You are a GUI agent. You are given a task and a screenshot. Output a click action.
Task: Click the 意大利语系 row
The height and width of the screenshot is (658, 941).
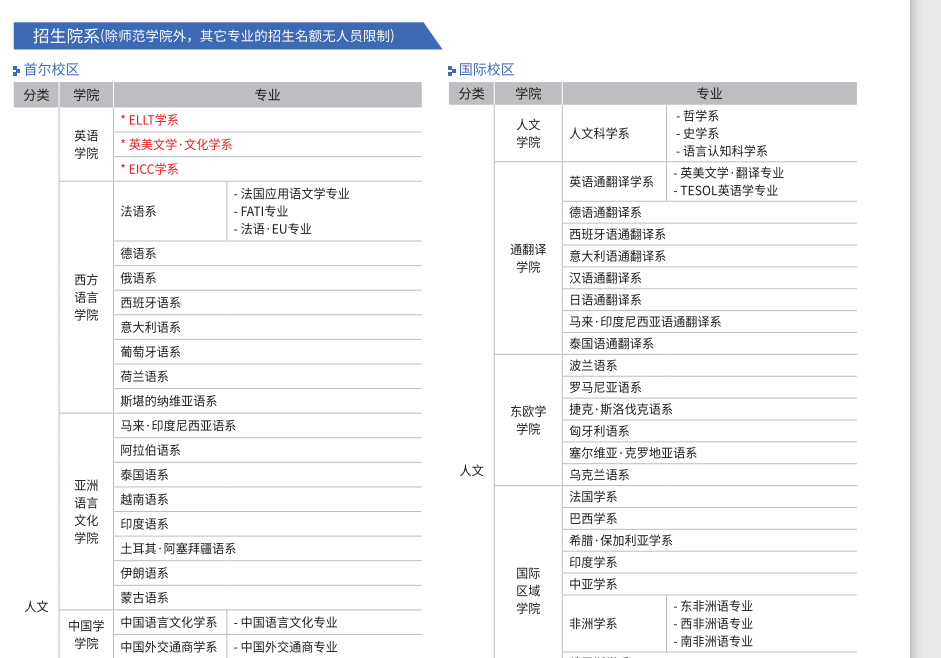[x=268, y=328]
